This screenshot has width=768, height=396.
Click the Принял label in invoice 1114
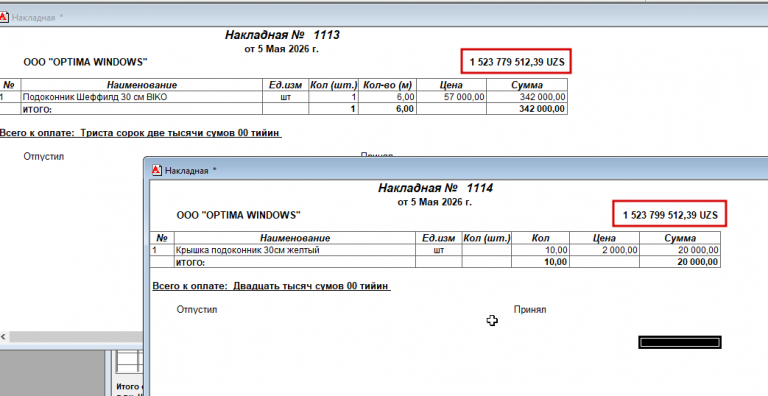530,309
